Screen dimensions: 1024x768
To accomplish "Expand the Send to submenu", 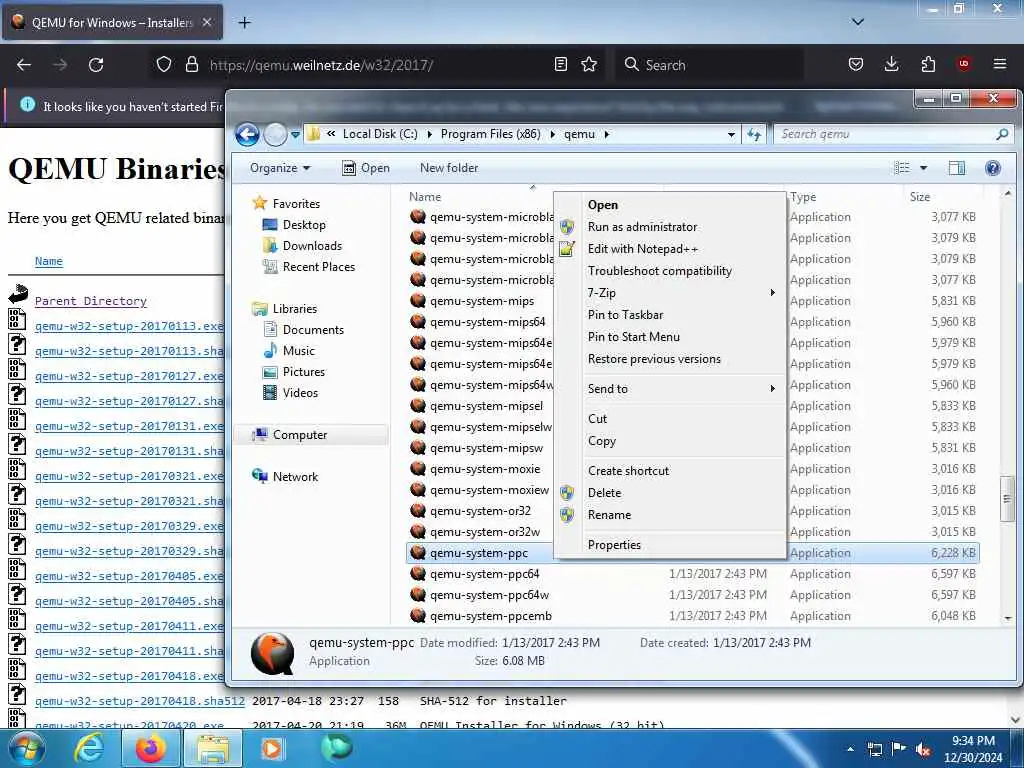I will click(x=670, y=389).
